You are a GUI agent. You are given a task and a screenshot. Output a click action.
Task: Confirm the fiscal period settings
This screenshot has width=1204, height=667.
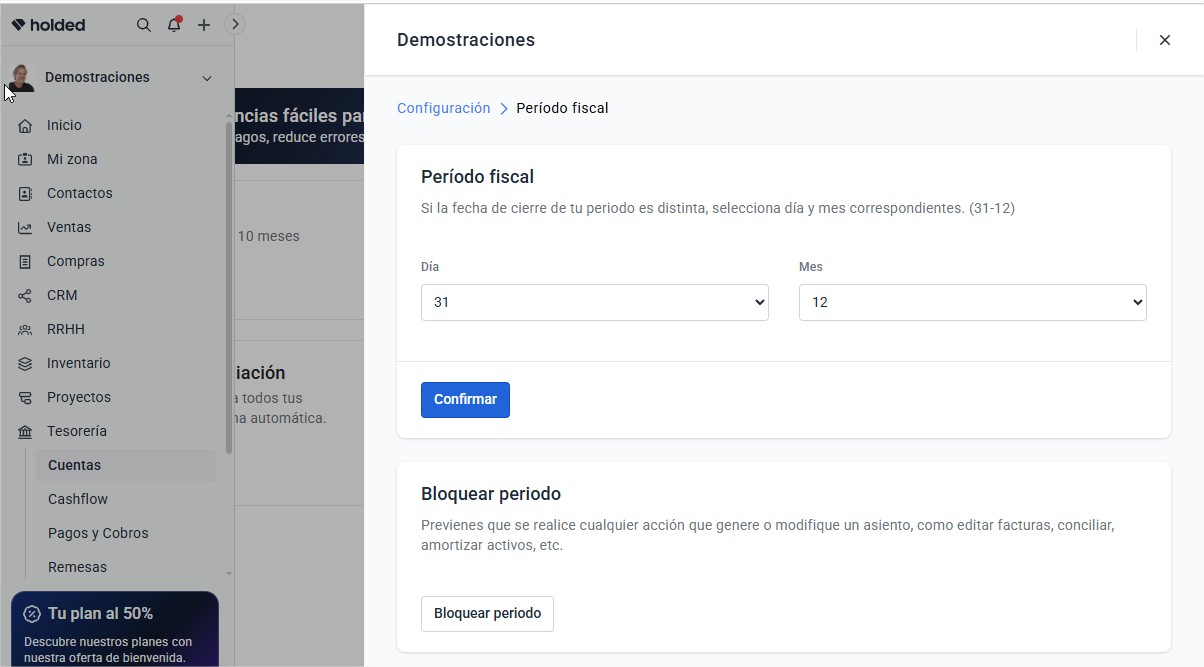(465, 399)
